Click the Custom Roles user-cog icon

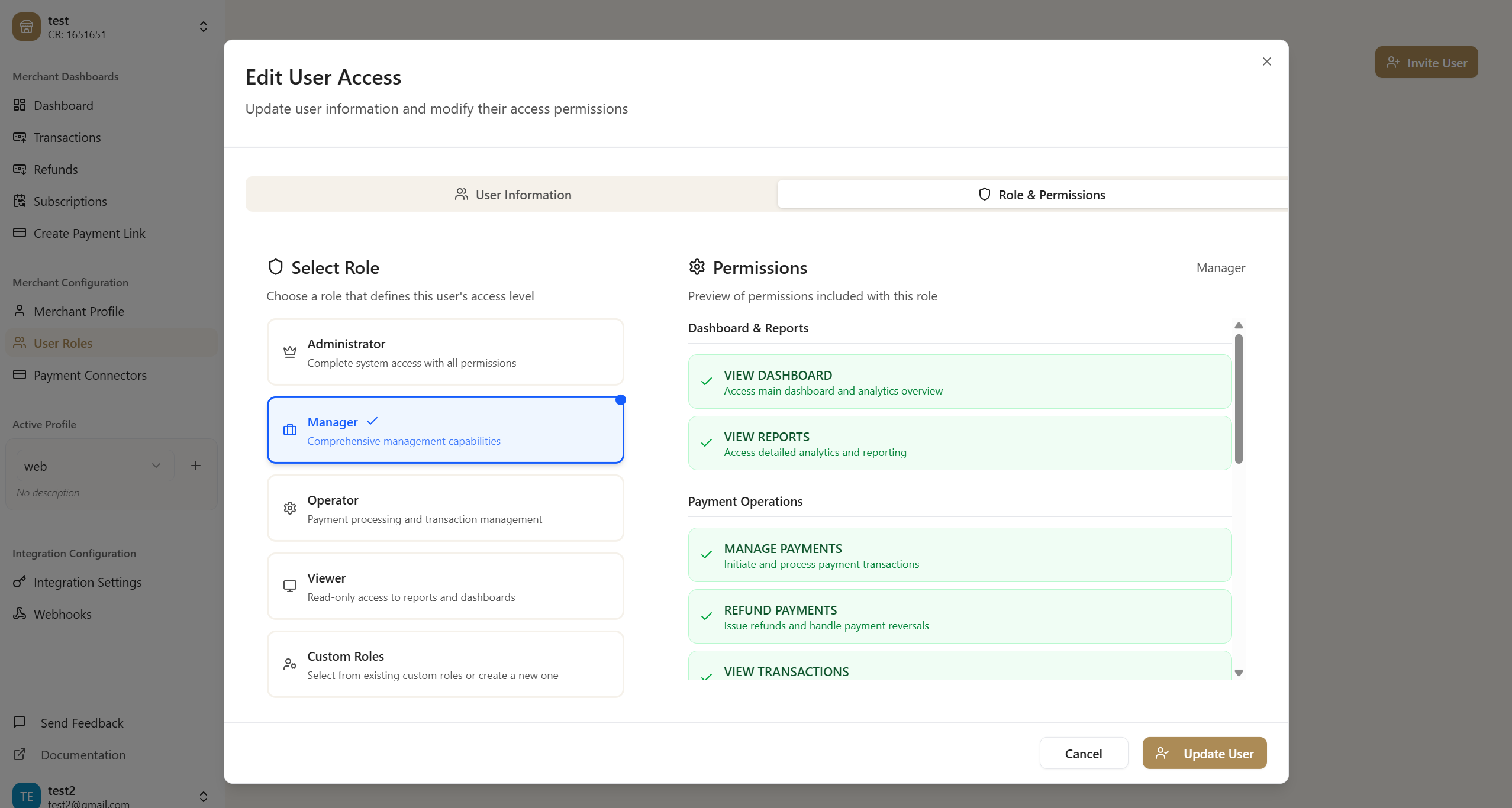(289, 665)
